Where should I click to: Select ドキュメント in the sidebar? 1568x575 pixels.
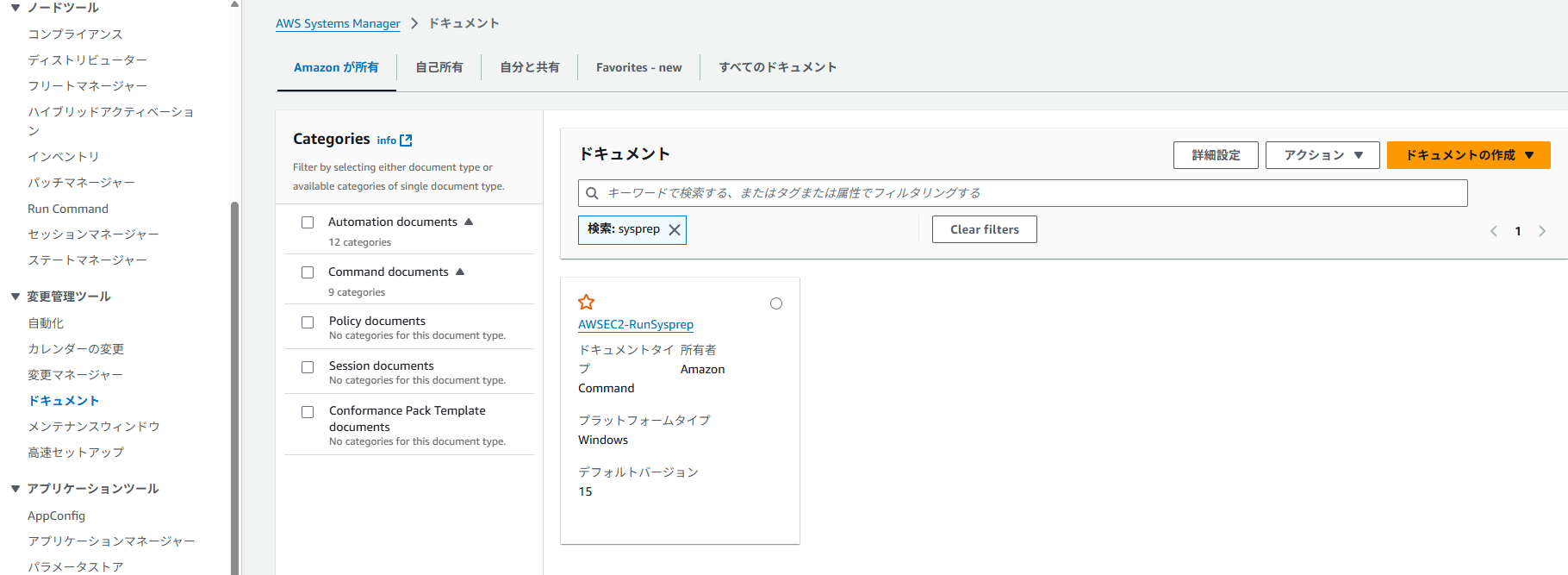pyautogui.click(x=64, y=401)
